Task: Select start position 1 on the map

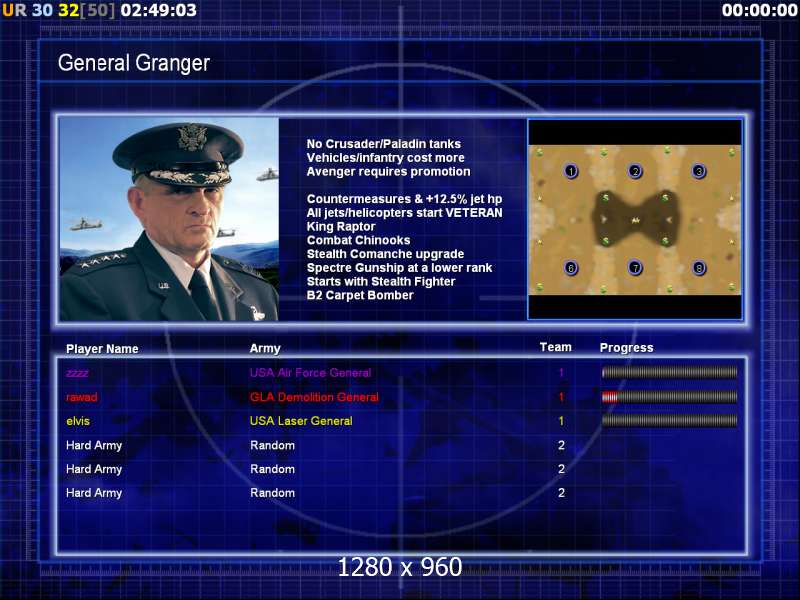Action: 571,171
